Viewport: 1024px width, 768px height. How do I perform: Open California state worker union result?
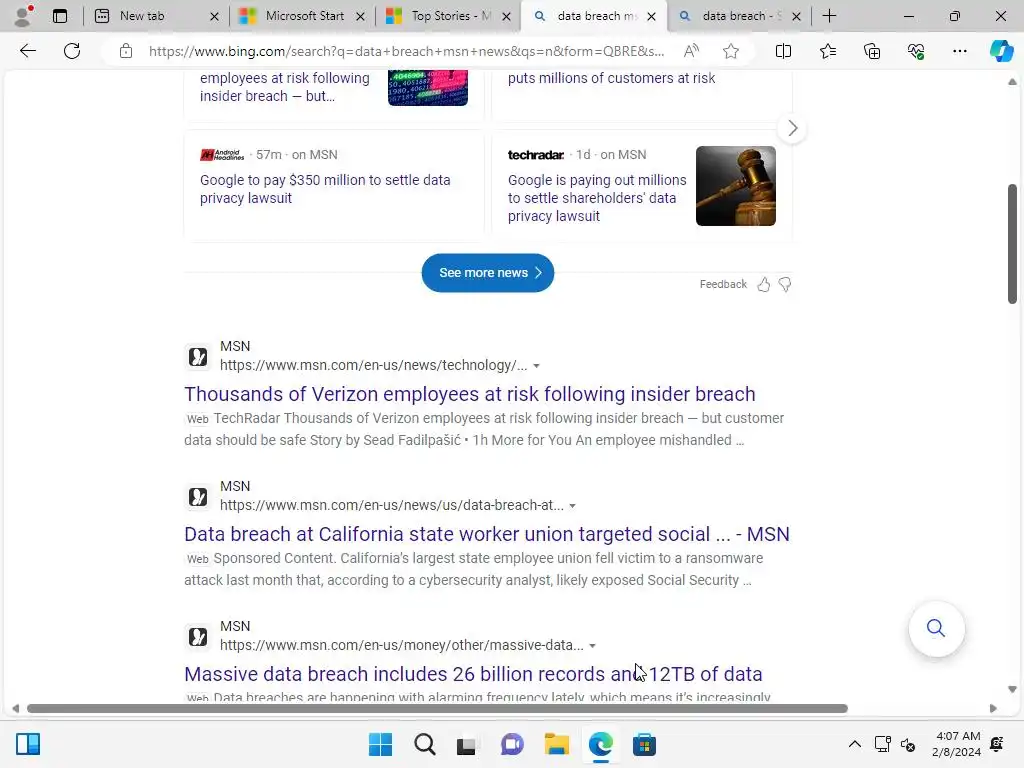487,534
